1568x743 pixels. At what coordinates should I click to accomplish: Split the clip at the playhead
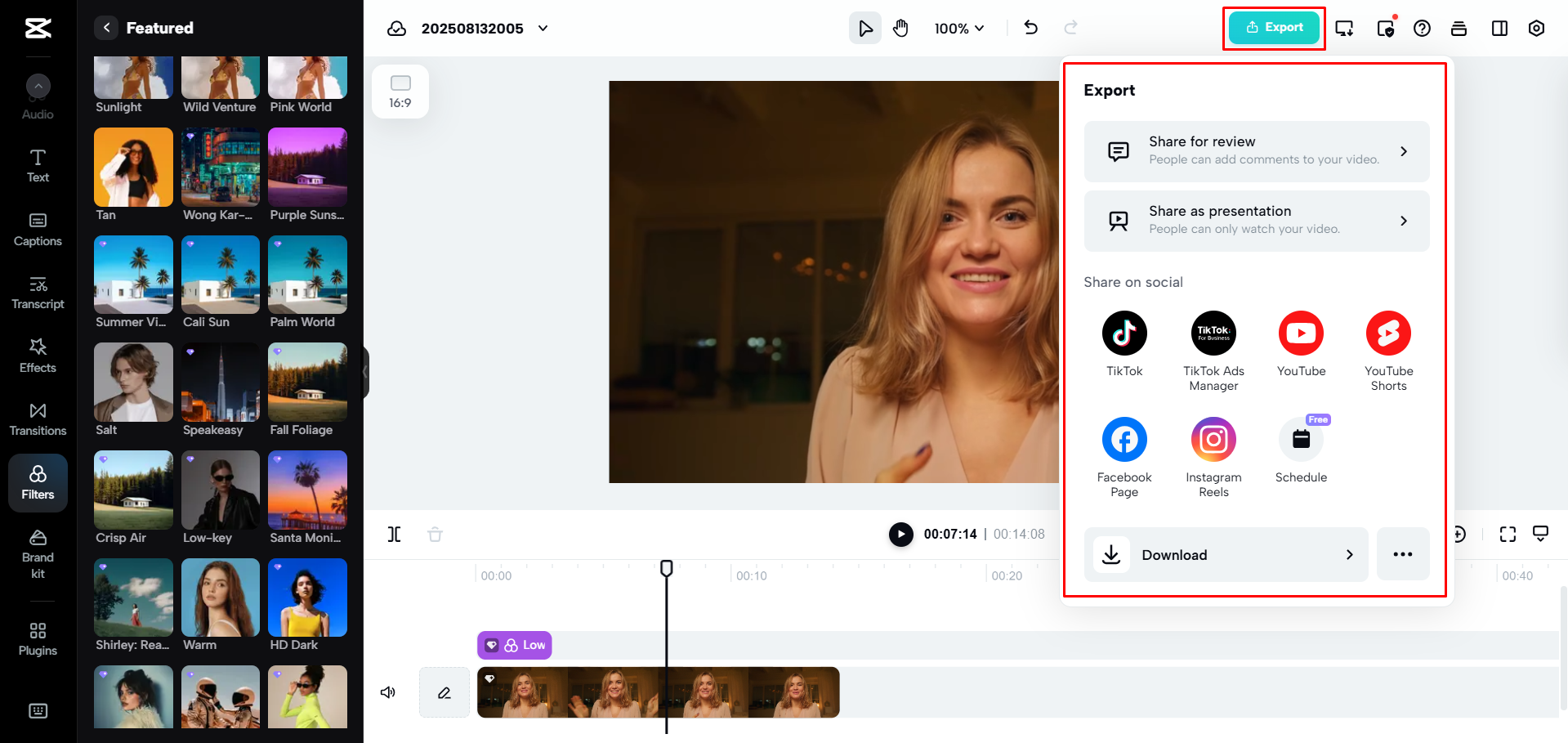395,534
